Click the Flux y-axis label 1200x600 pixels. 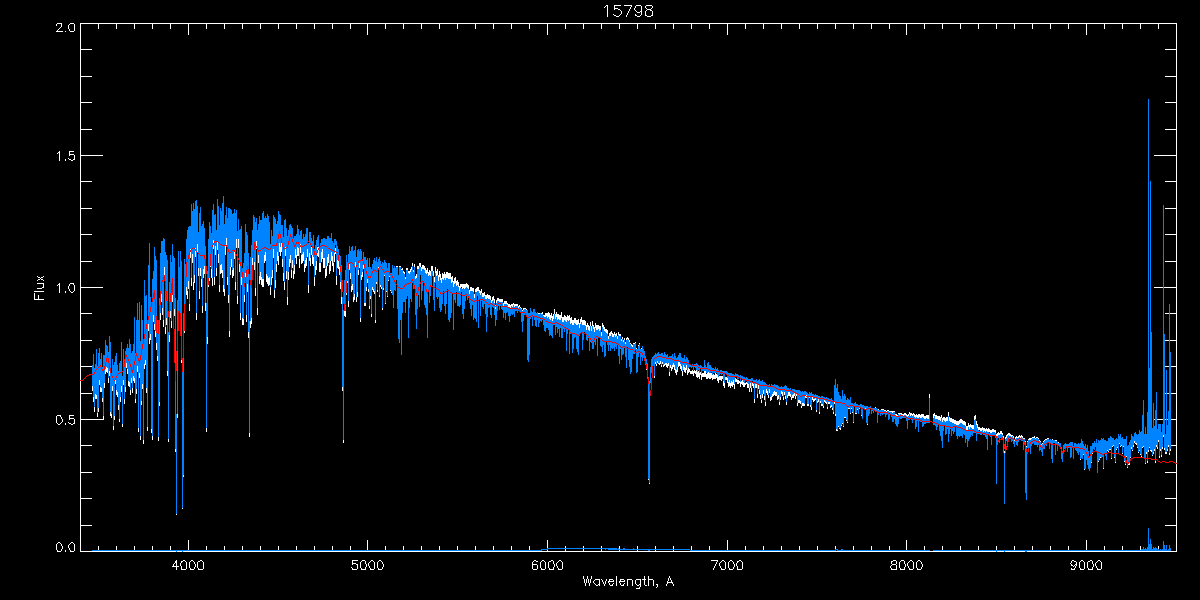40,288
